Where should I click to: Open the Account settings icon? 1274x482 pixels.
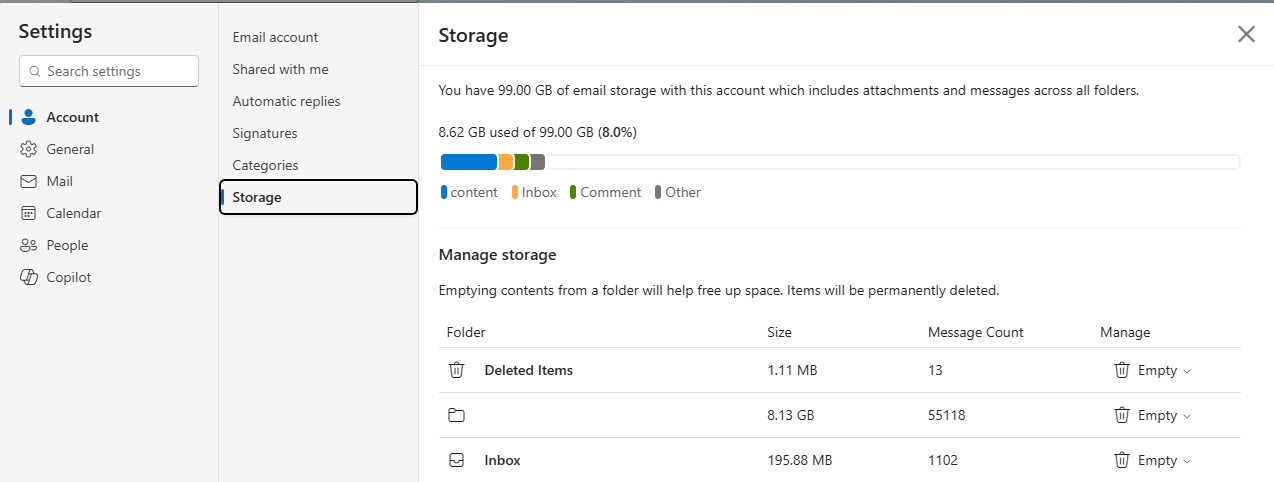[29, 117]
